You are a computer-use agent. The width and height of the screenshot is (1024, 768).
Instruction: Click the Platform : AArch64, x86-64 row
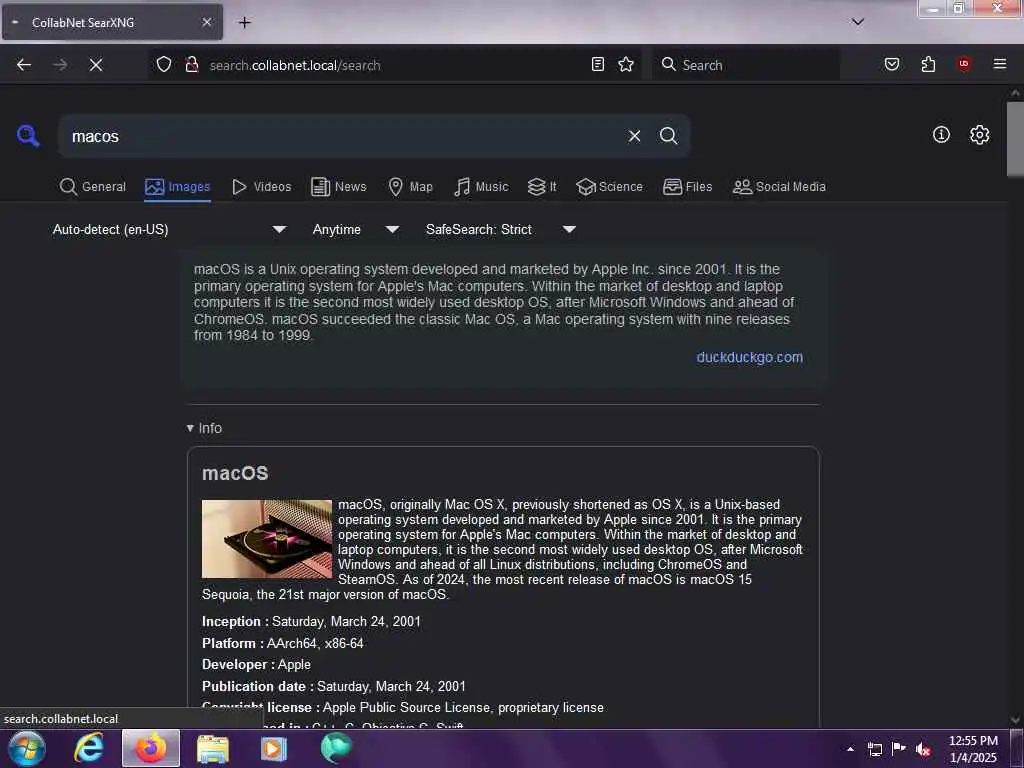tap(283, 643)
